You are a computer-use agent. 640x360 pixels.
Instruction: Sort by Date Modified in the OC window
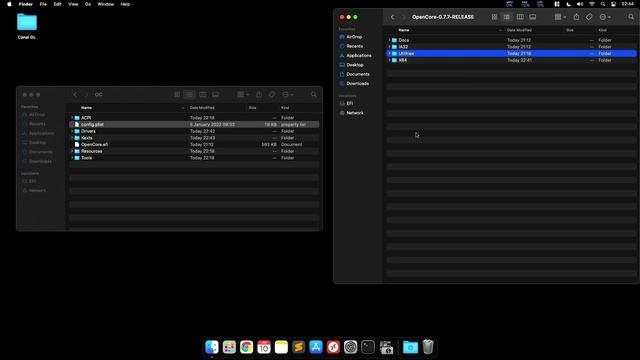click(202, 108)
